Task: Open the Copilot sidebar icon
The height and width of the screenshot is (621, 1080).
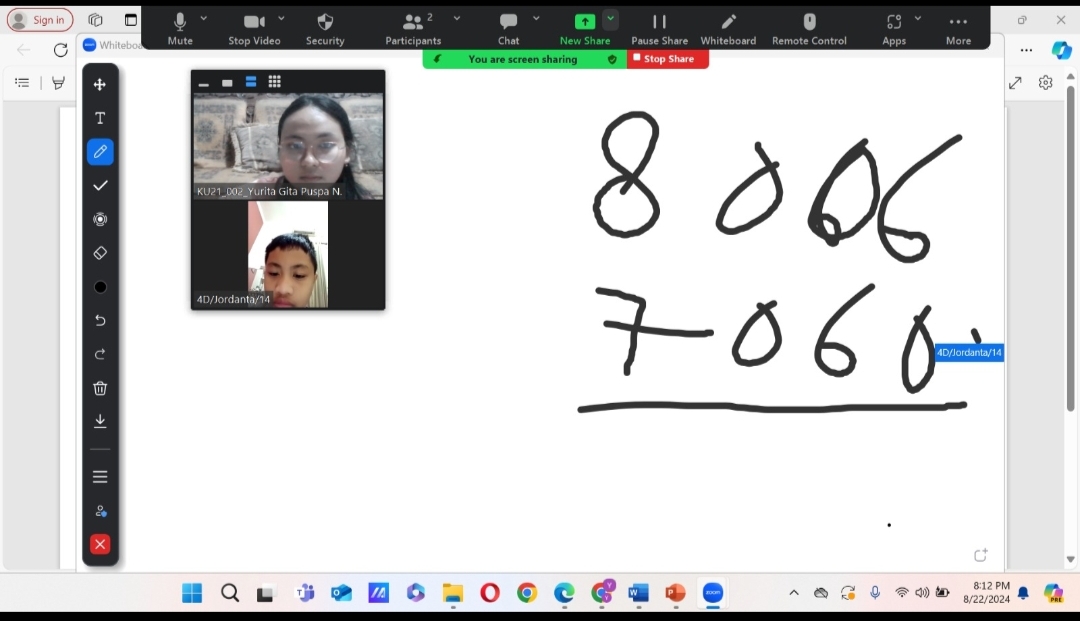Action: point(1061,50)
